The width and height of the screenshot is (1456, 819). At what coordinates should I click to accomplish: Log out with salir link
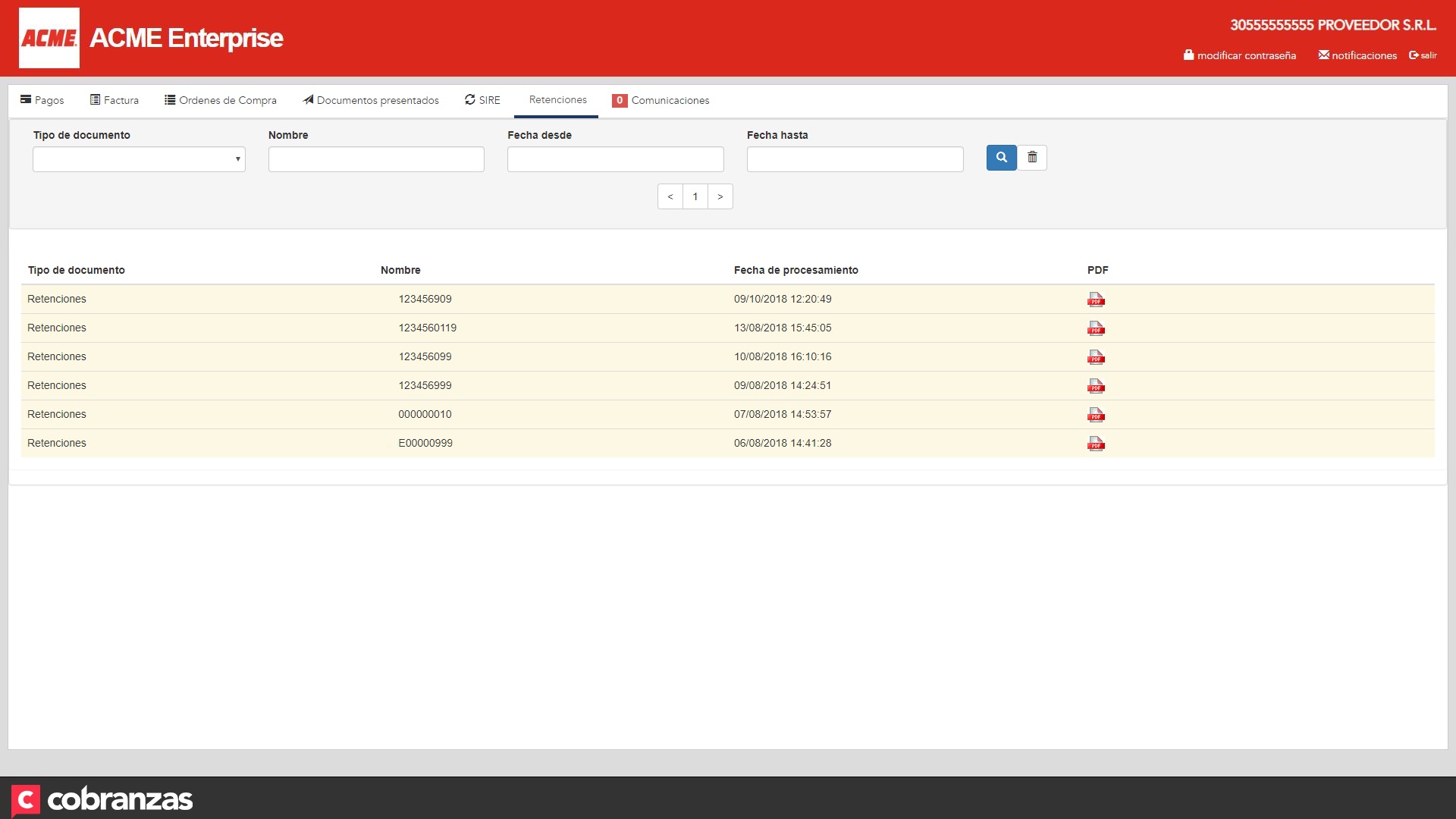tap(1423, 55)
